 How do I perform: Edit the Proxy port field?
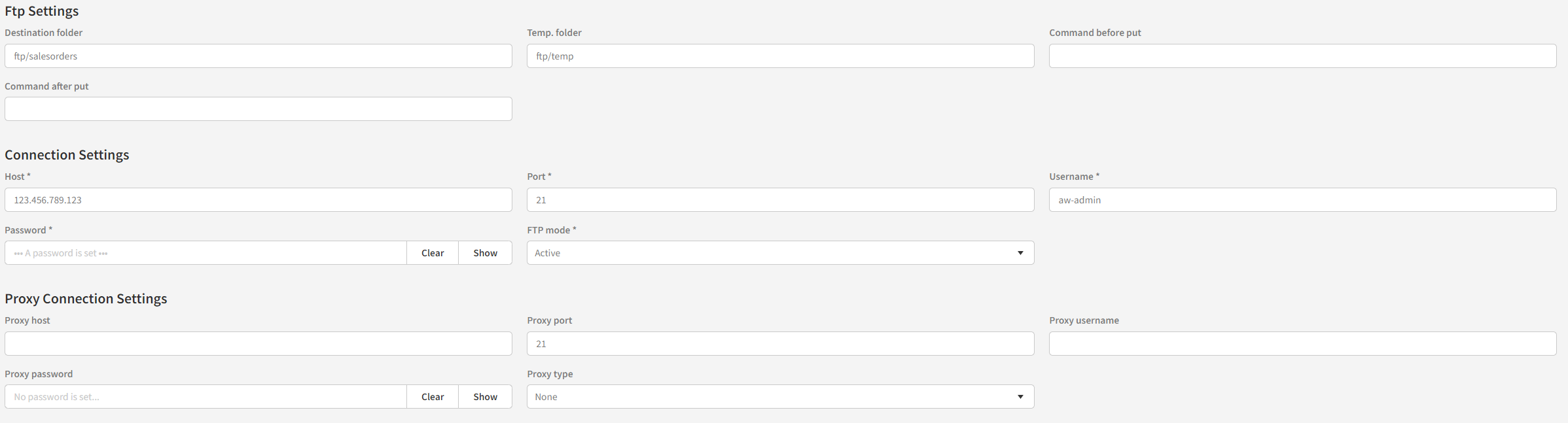pyautogui.click(x=780, y=344)
